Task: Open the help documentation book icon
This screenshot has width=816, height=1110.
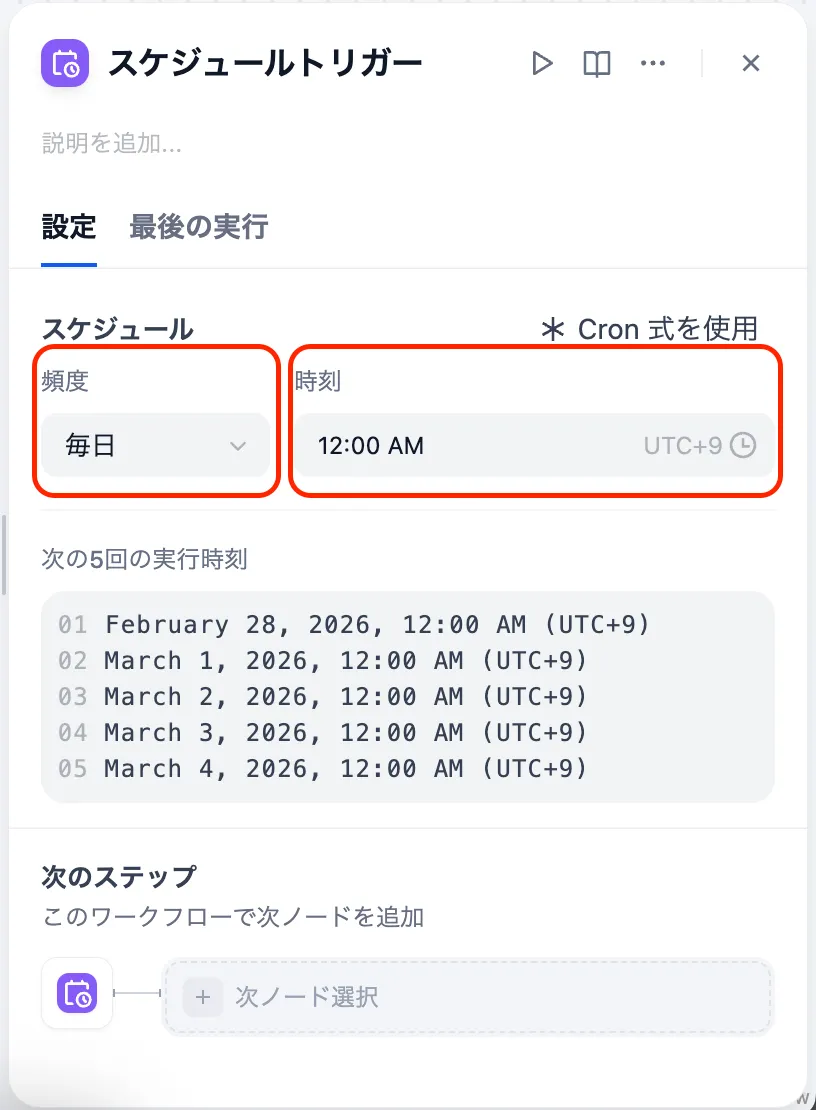Action: point(597,64)
